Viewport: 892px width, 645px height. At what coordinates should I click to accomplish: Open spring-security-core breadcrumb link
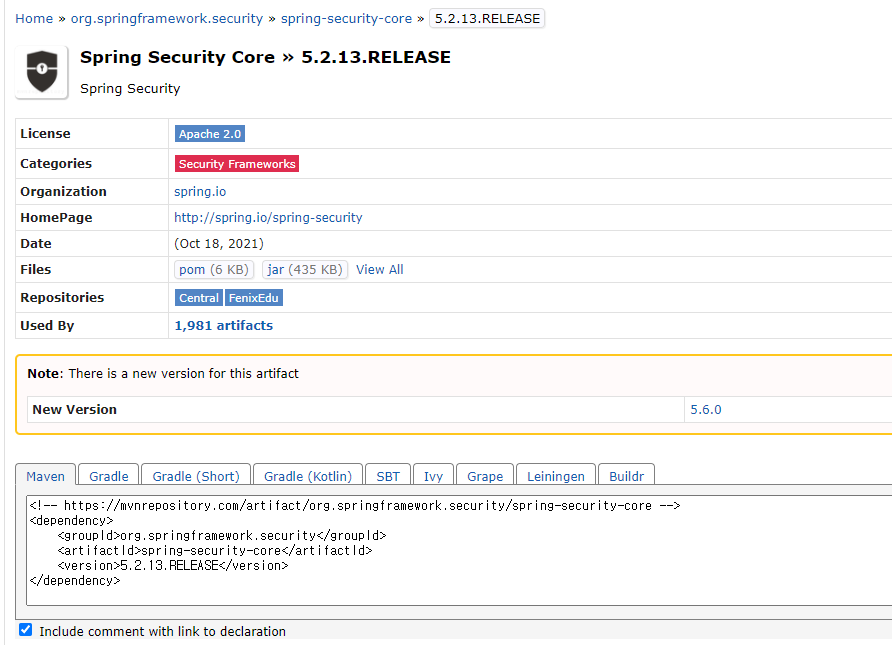pyautogui.click(x=346, y=19)
